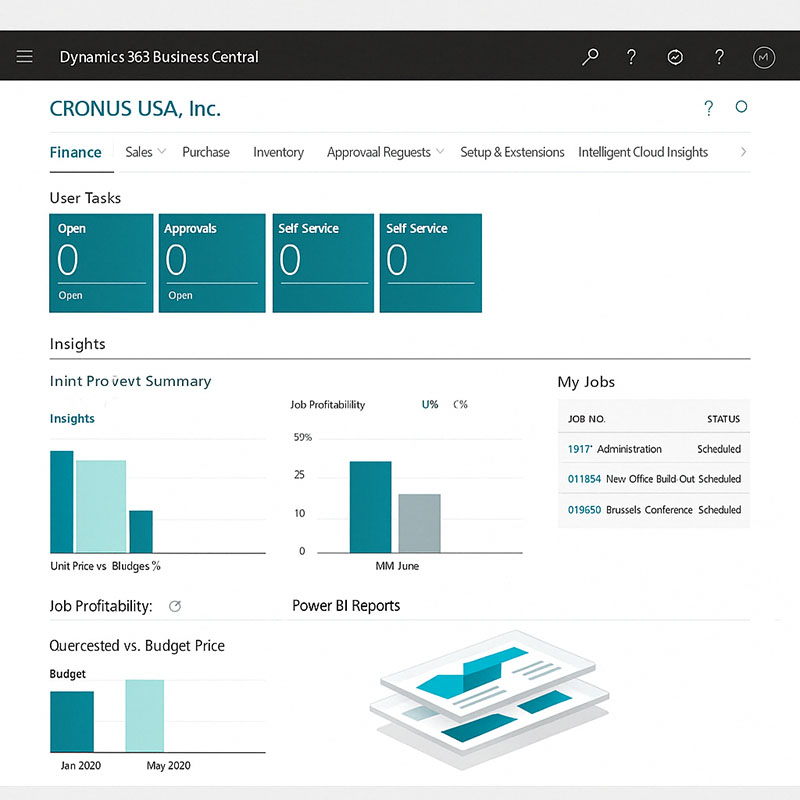800x800 pixels.
Task: Open the chat assistant smiley icon
Action: tap(675, 57)
